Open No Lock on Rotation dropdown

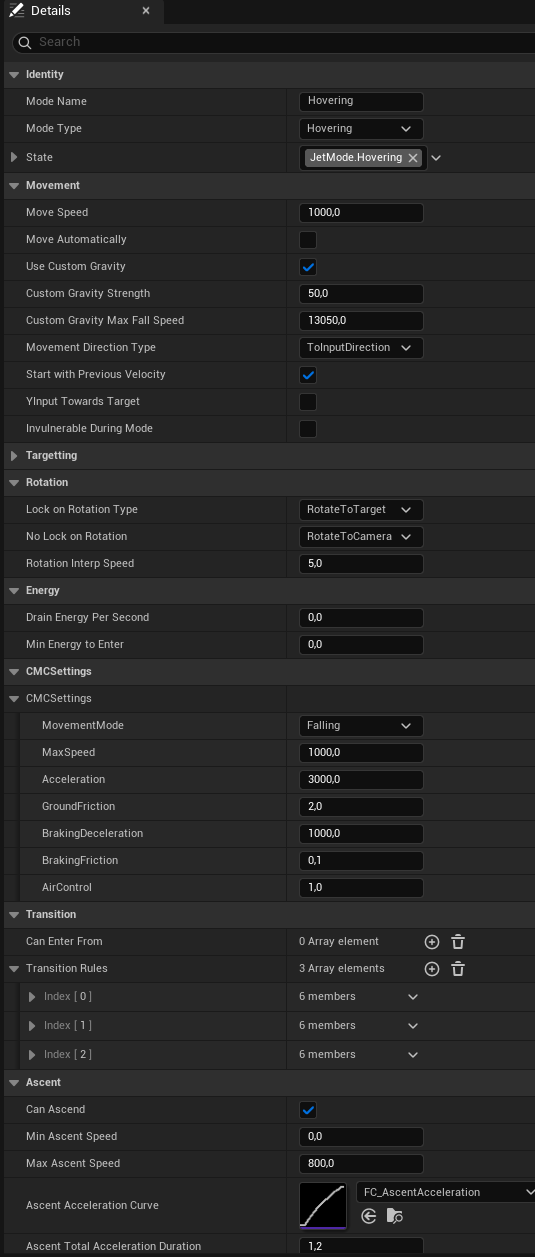click(361, 537)
